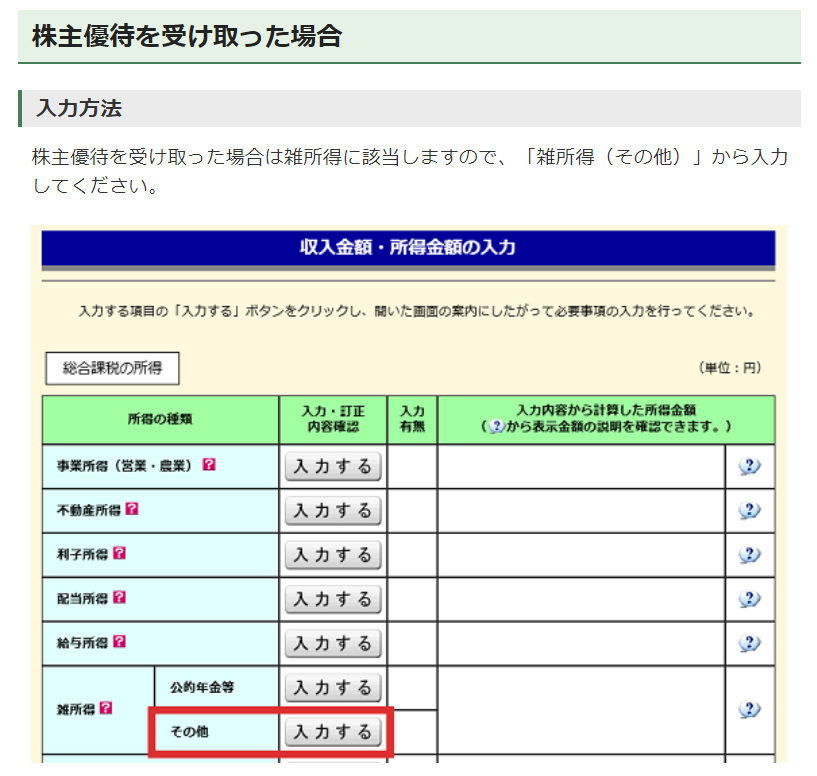Click the 雑所得 row label
The height and width of the screenshot is (776, 817).
tap(76, 709)
